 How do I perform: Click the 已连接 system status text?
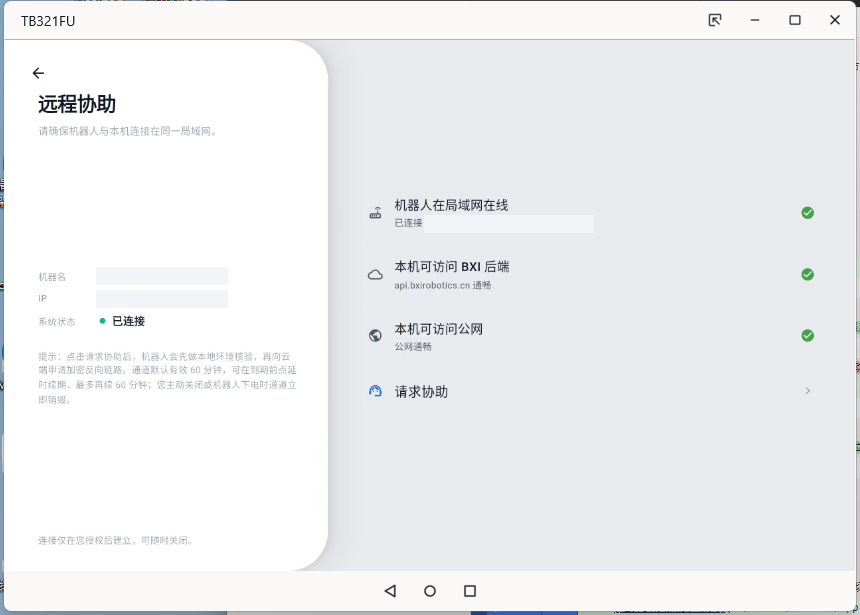[129, 321]
